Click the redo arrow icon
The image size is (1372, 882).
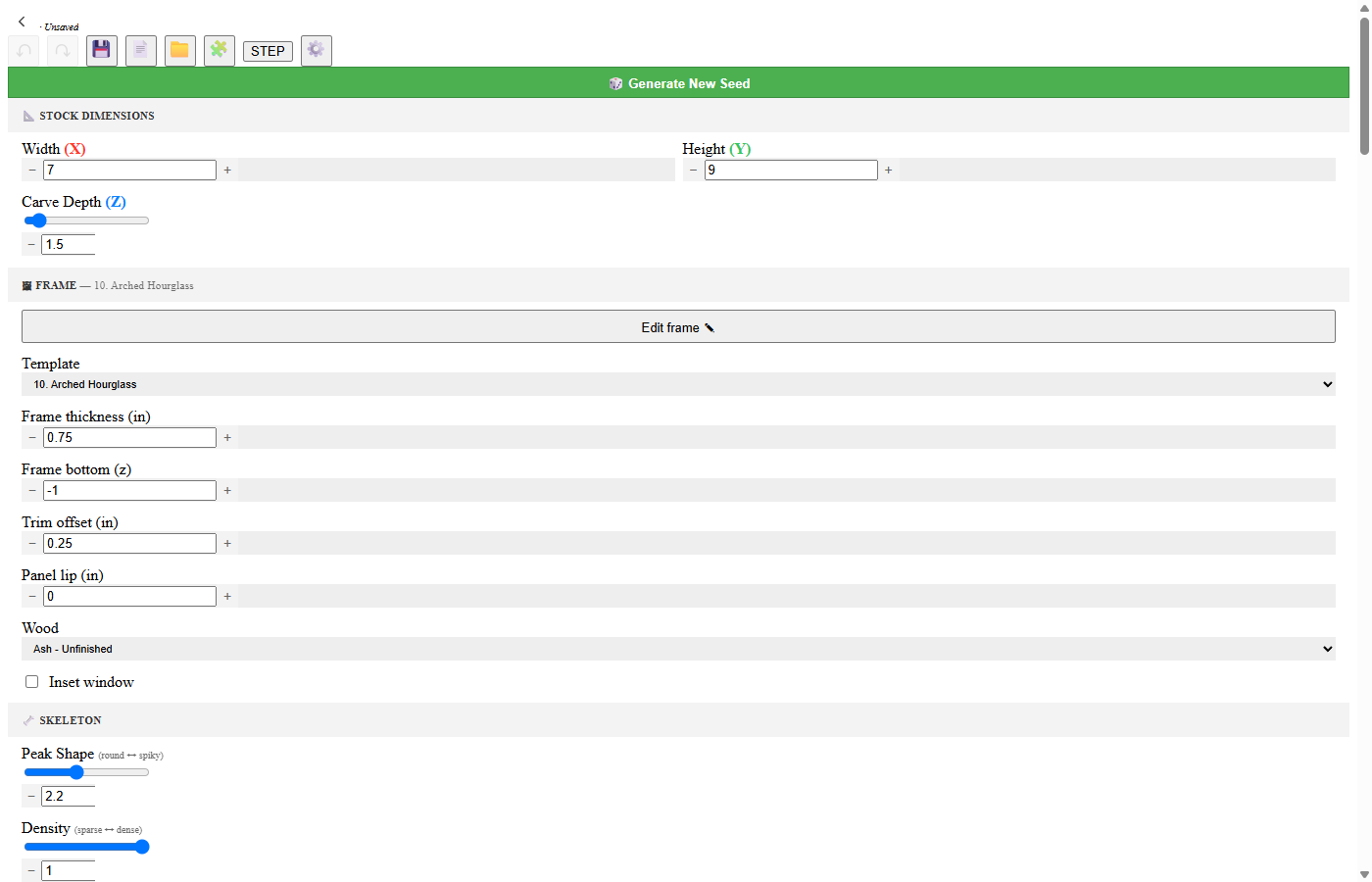(63, 50)
